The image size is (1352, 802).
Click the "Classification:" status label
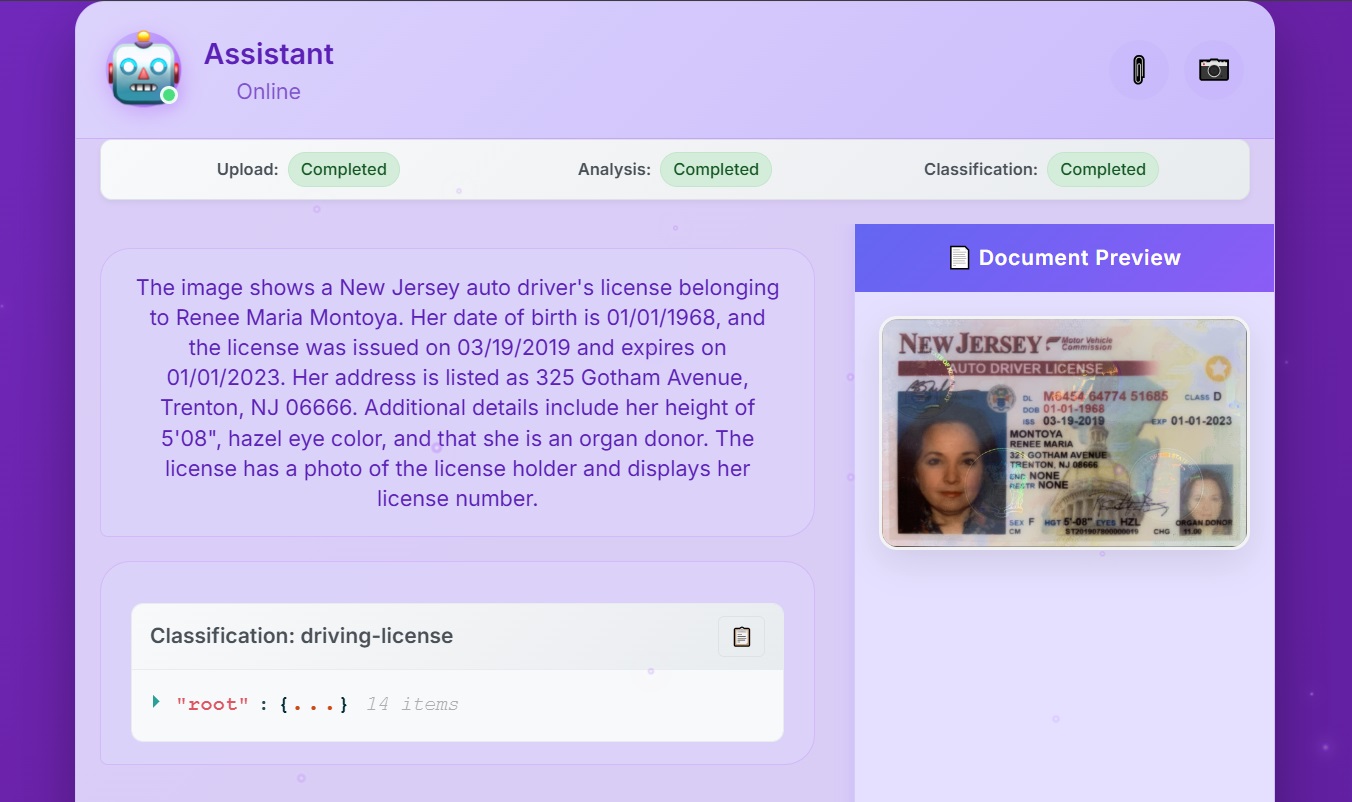tap(981, 169)
